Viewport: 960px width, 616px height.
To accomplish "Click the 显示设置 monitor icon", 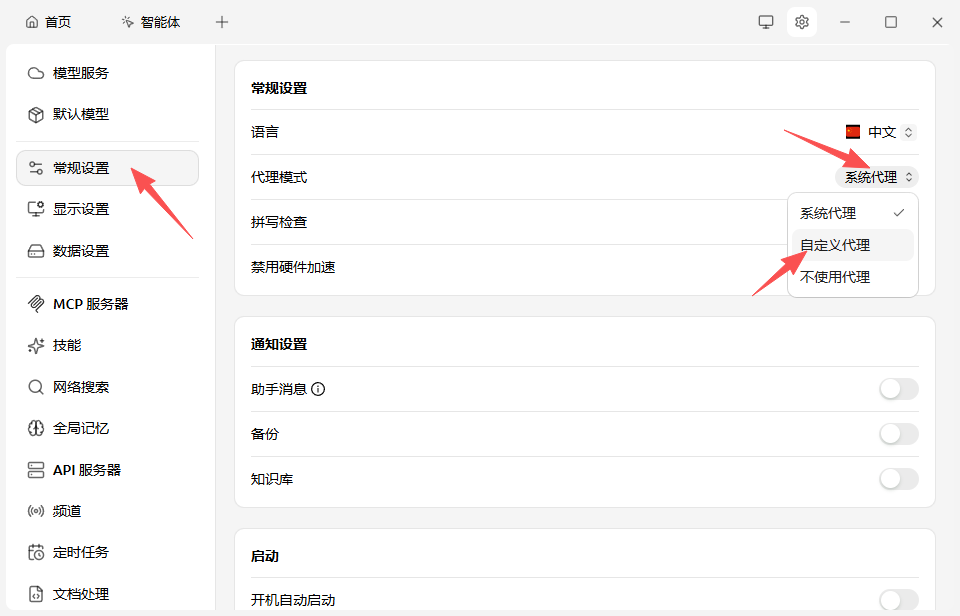I will click(36, 209).
